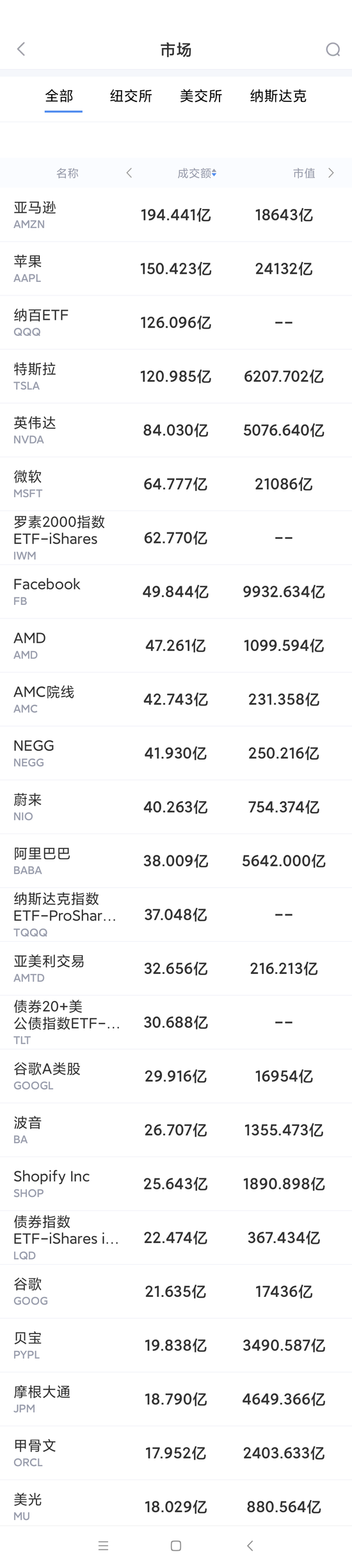The width and height of the screenshot is (352, 1568).
Task: Sort by 成交额 column header
Action: tap(196, 173)
